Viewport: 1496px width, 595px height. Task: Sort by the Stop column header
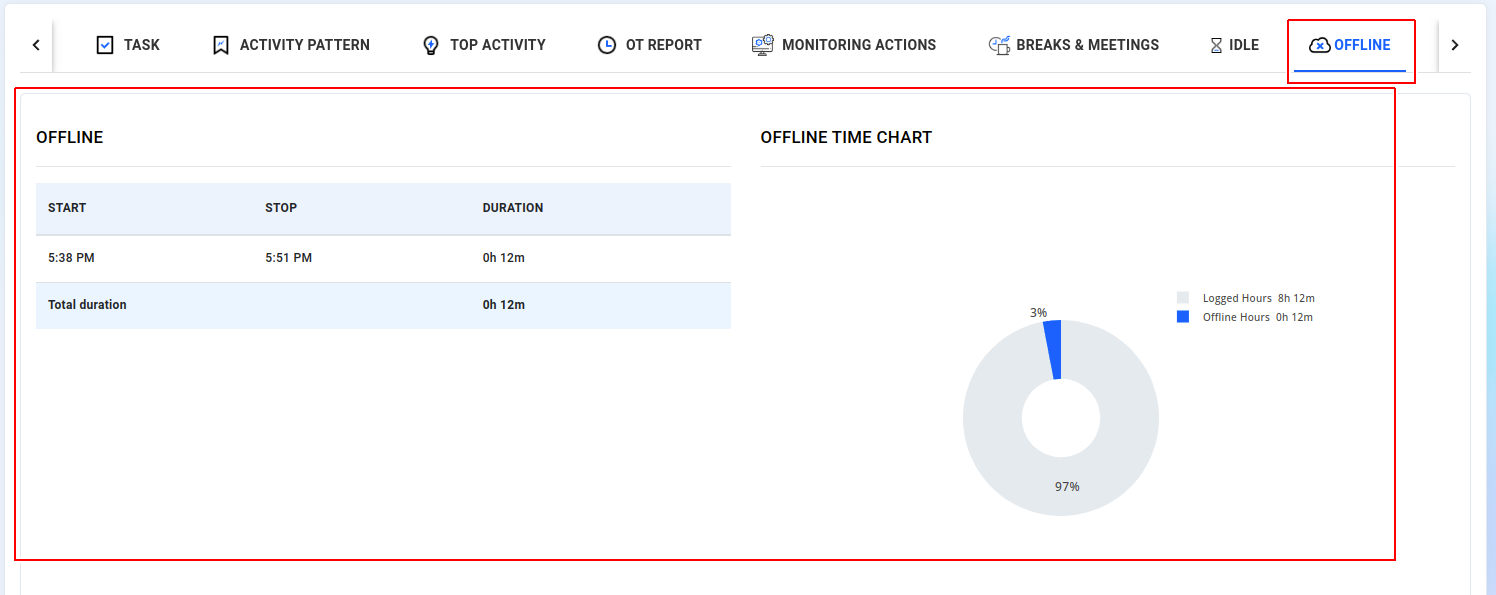281,208
